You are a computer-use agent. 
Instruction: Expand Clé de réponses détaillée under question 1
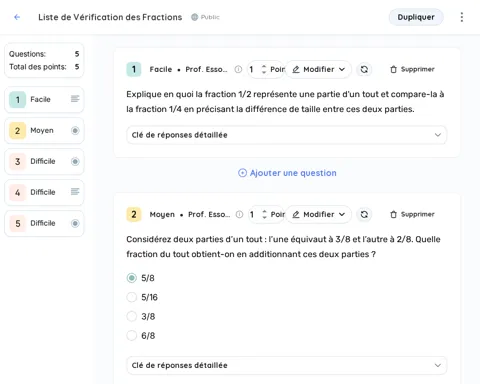pos(286,135)
